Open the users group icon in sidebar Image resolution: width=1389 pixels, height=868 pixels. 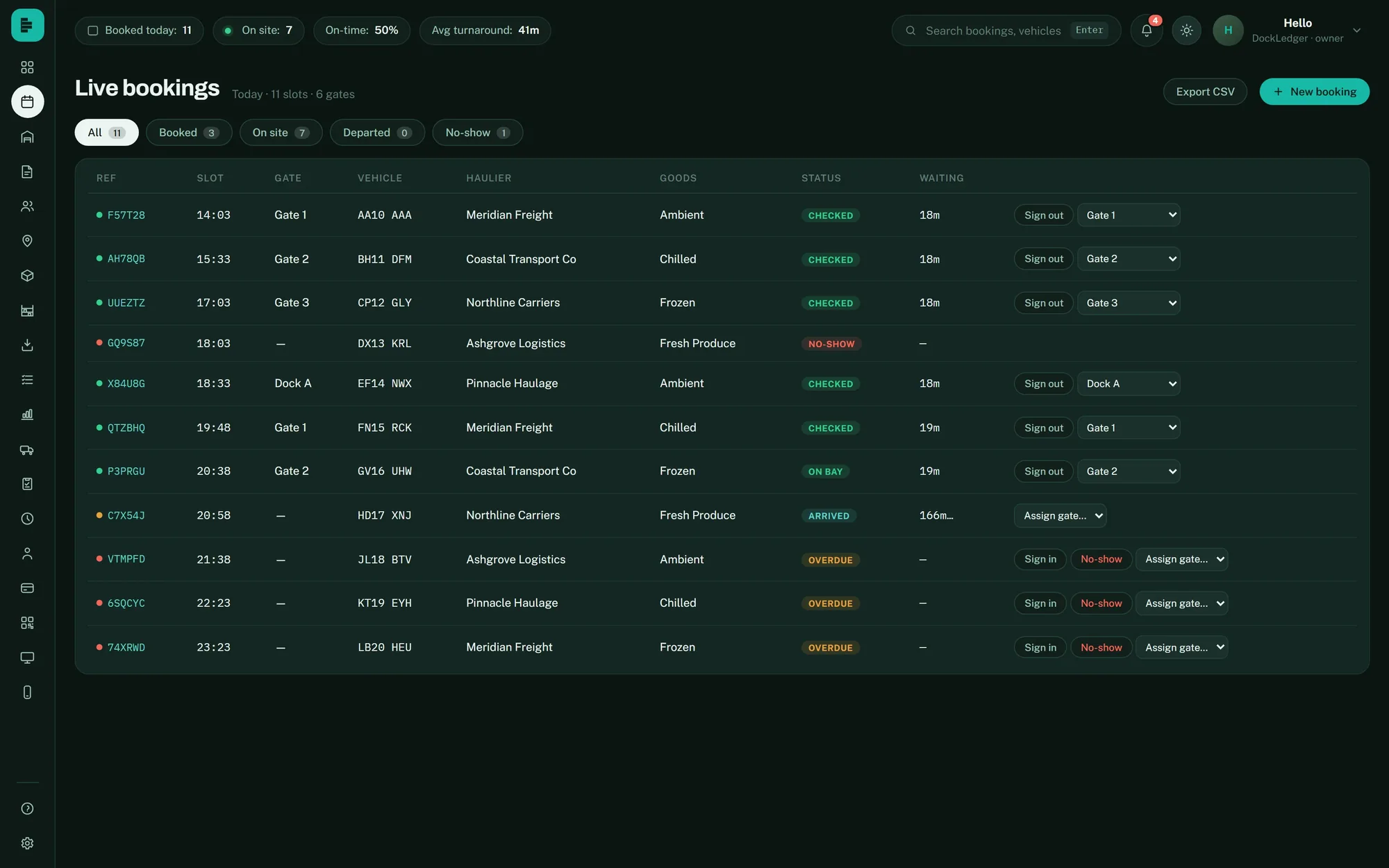pyautogui.click(x=27, y=206)
